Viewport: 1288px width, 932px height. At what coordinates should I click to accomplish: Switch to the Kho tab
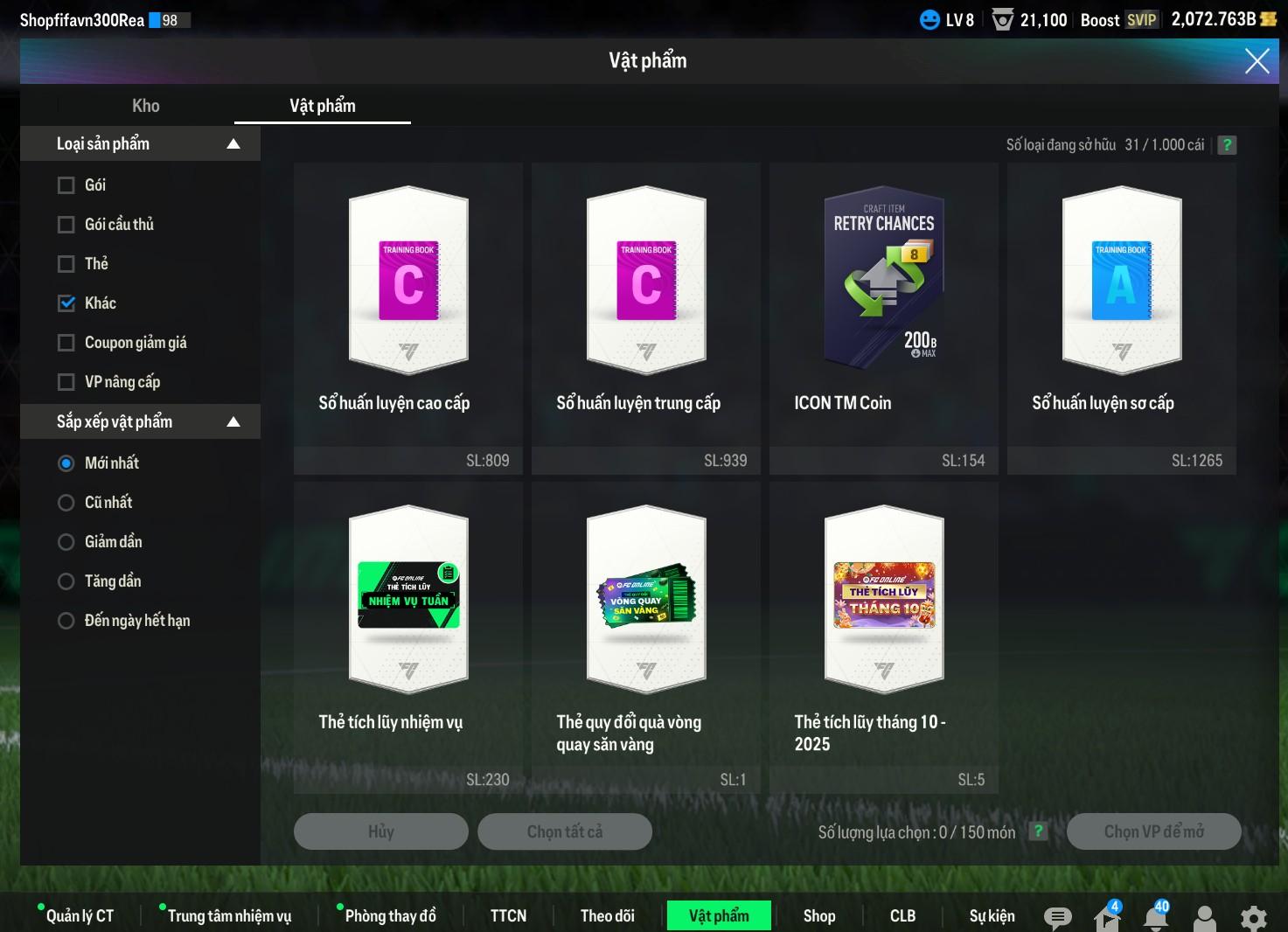point(145,106)
